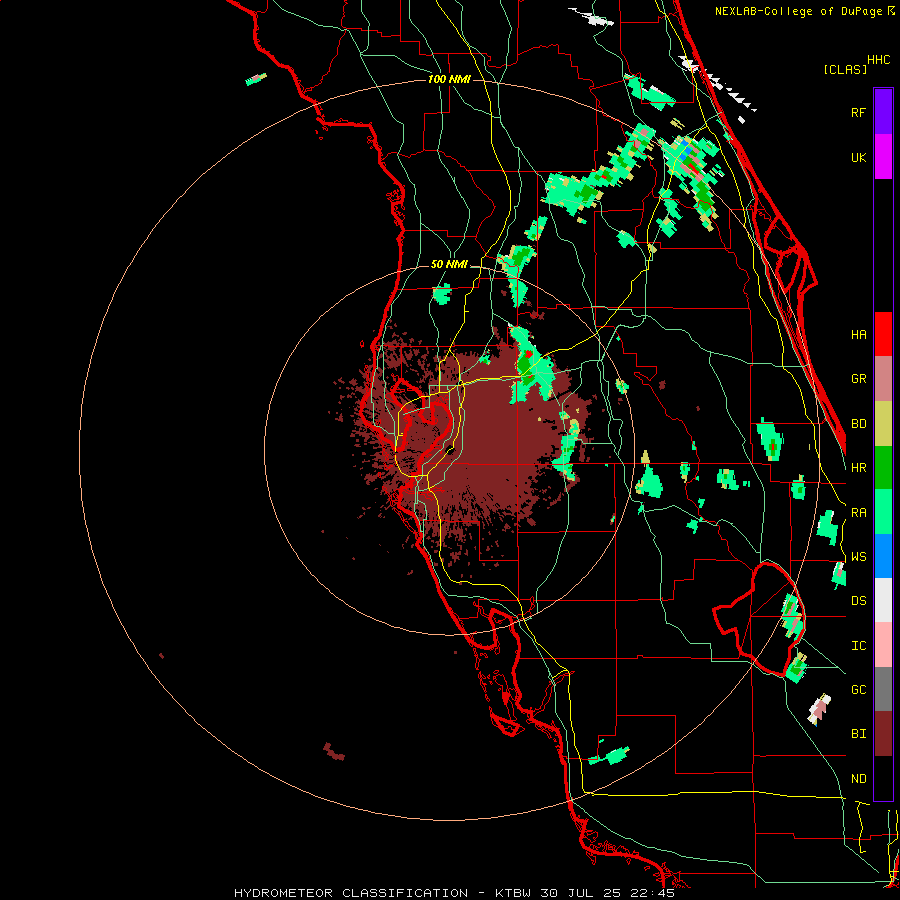Click the DS white legend swatch
900x900 pixels.
(x=883, y=600)
